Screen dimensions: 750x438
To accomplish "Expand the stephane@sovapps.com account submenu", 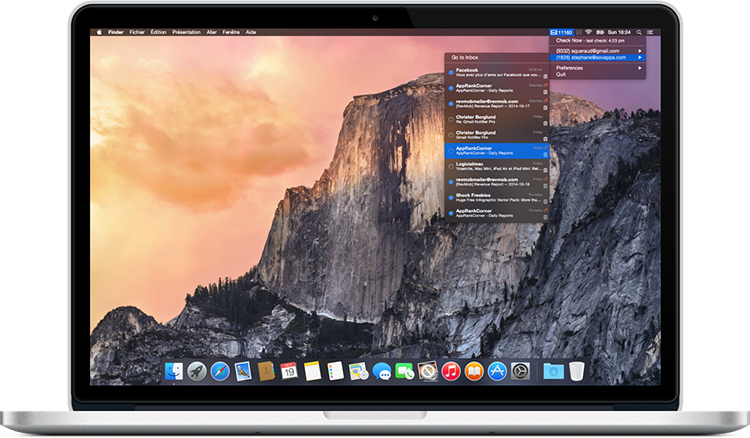I will click(x=640, y=57).
